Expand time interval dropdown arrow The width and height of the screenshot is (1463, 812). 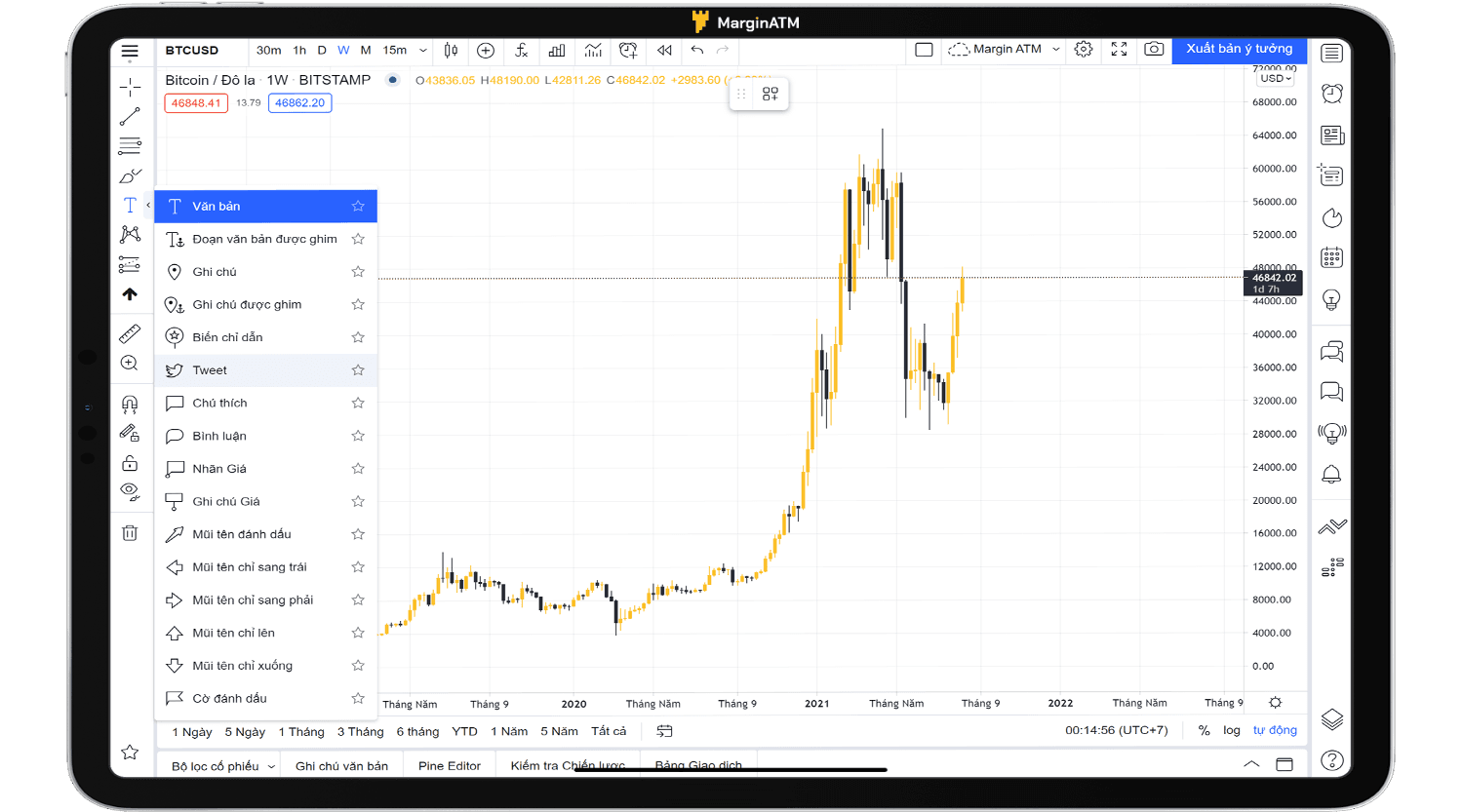point(423,50)
